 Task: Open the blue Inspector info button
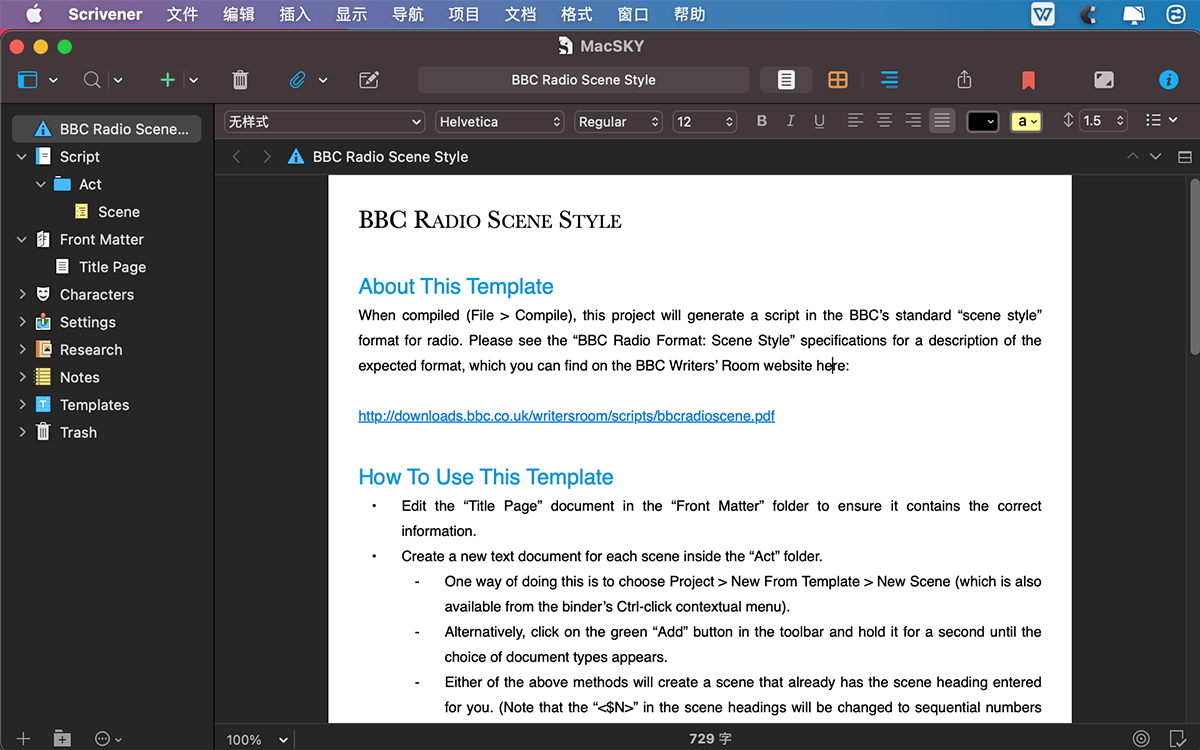[1168, 80]
